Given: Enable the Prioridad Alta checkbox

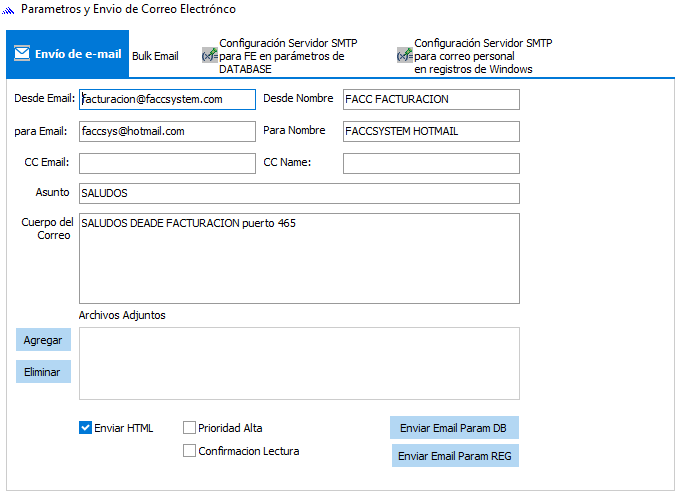Looking at the screenshot, I should click(190, 428).
